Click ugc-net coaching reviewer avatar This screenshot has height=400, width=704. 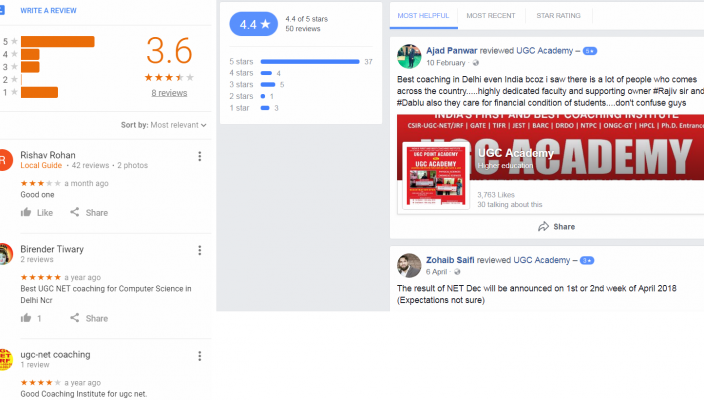pyautogui.click(x=5, y=359)
